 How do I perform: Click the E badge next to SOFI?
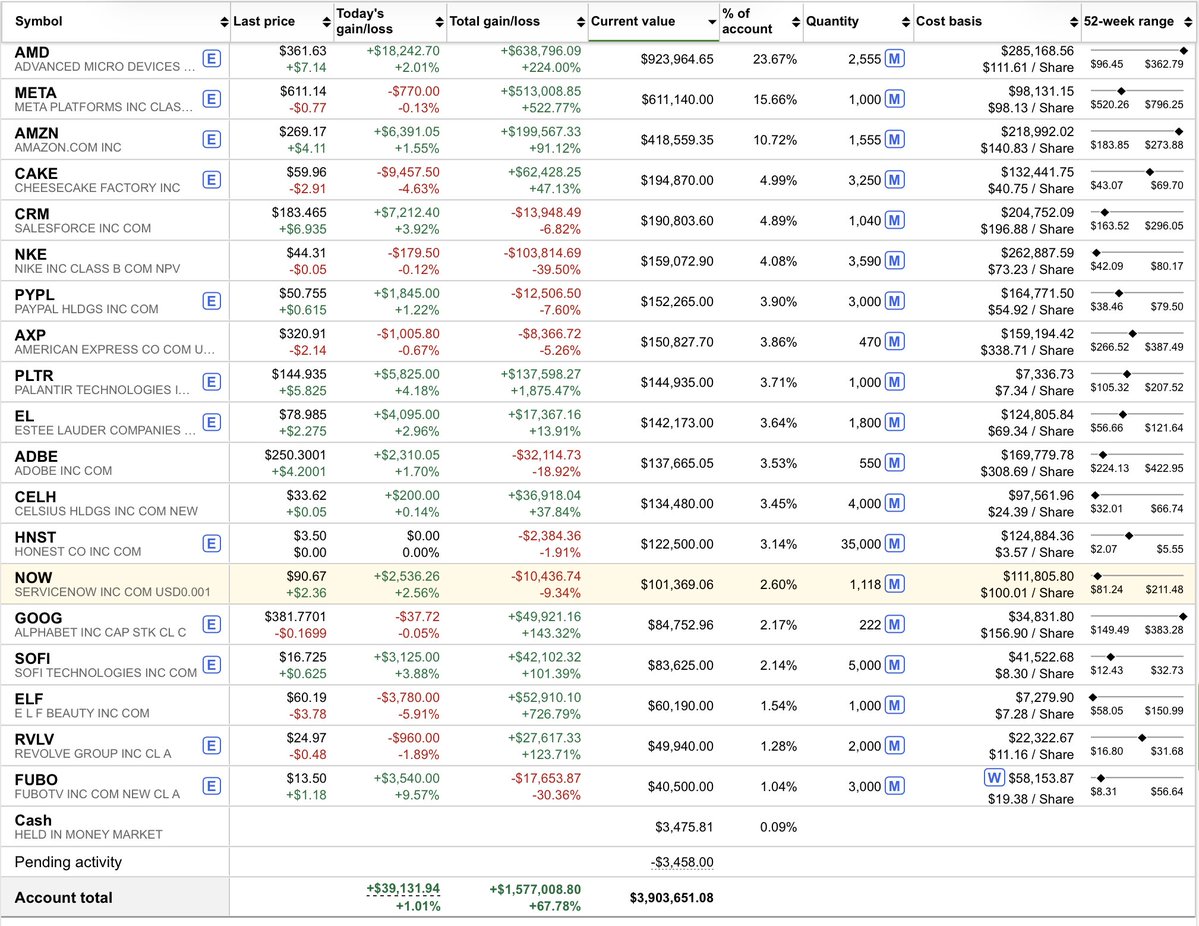coord(212,665)
